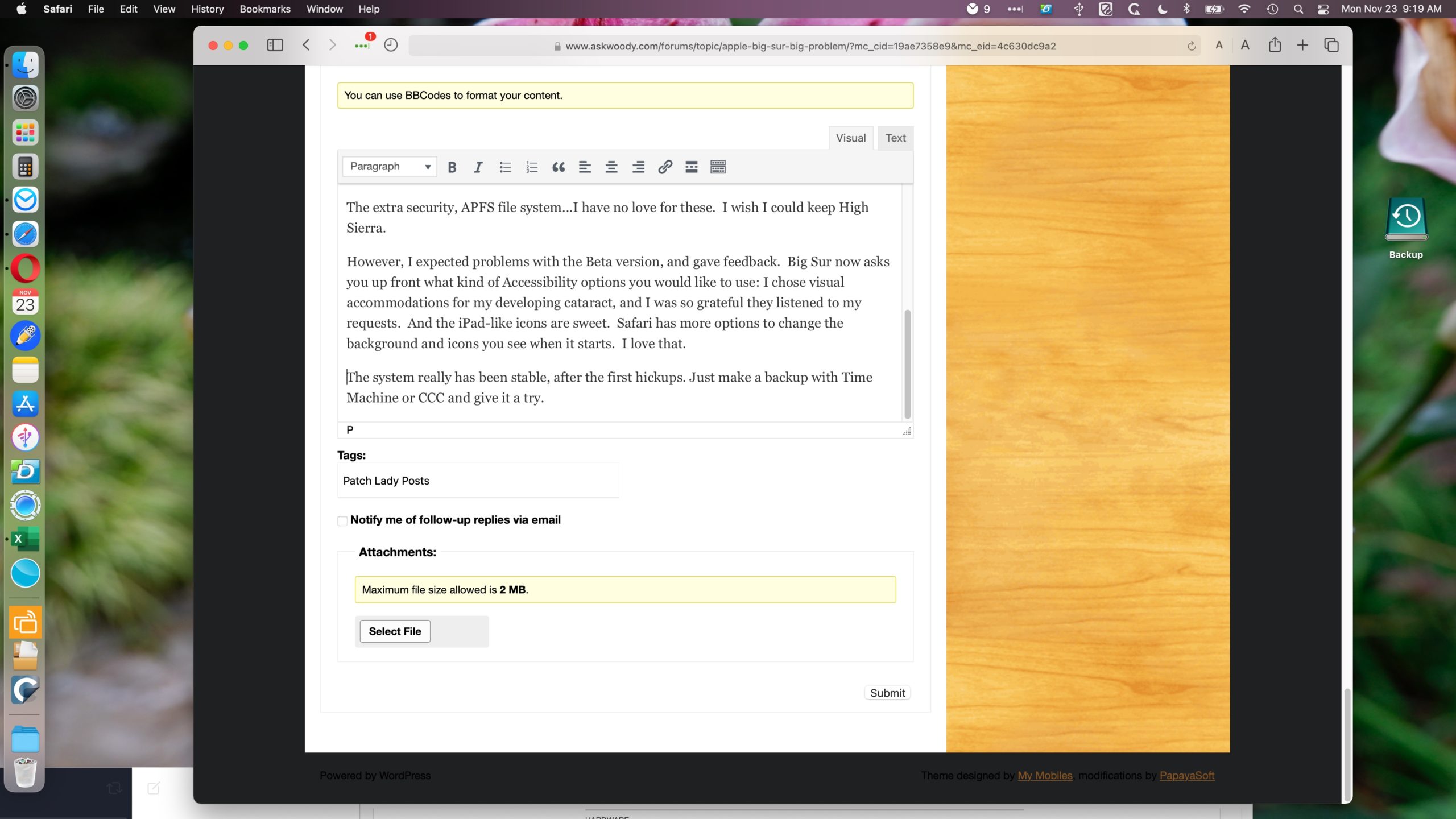Insert or edit link
The height and width of the screenshot is (819, 1456).
(x=665, y=167)
